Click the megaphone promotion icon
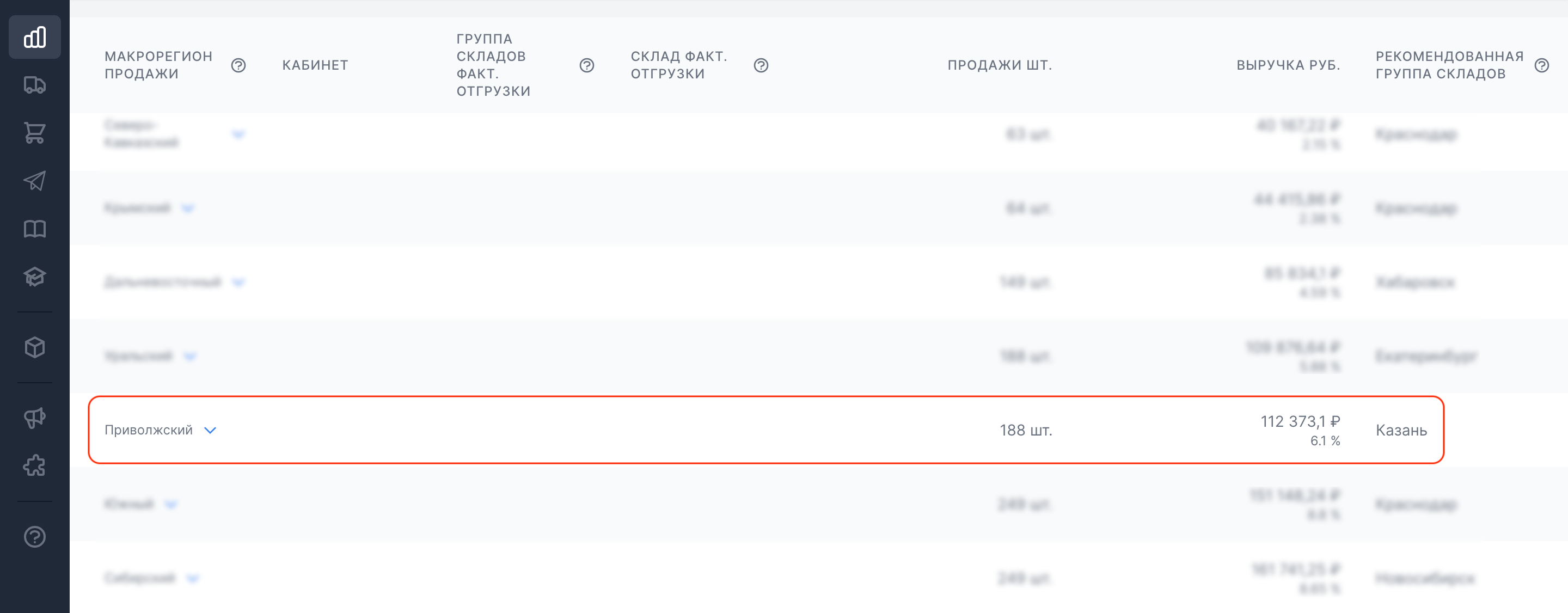 35,418
